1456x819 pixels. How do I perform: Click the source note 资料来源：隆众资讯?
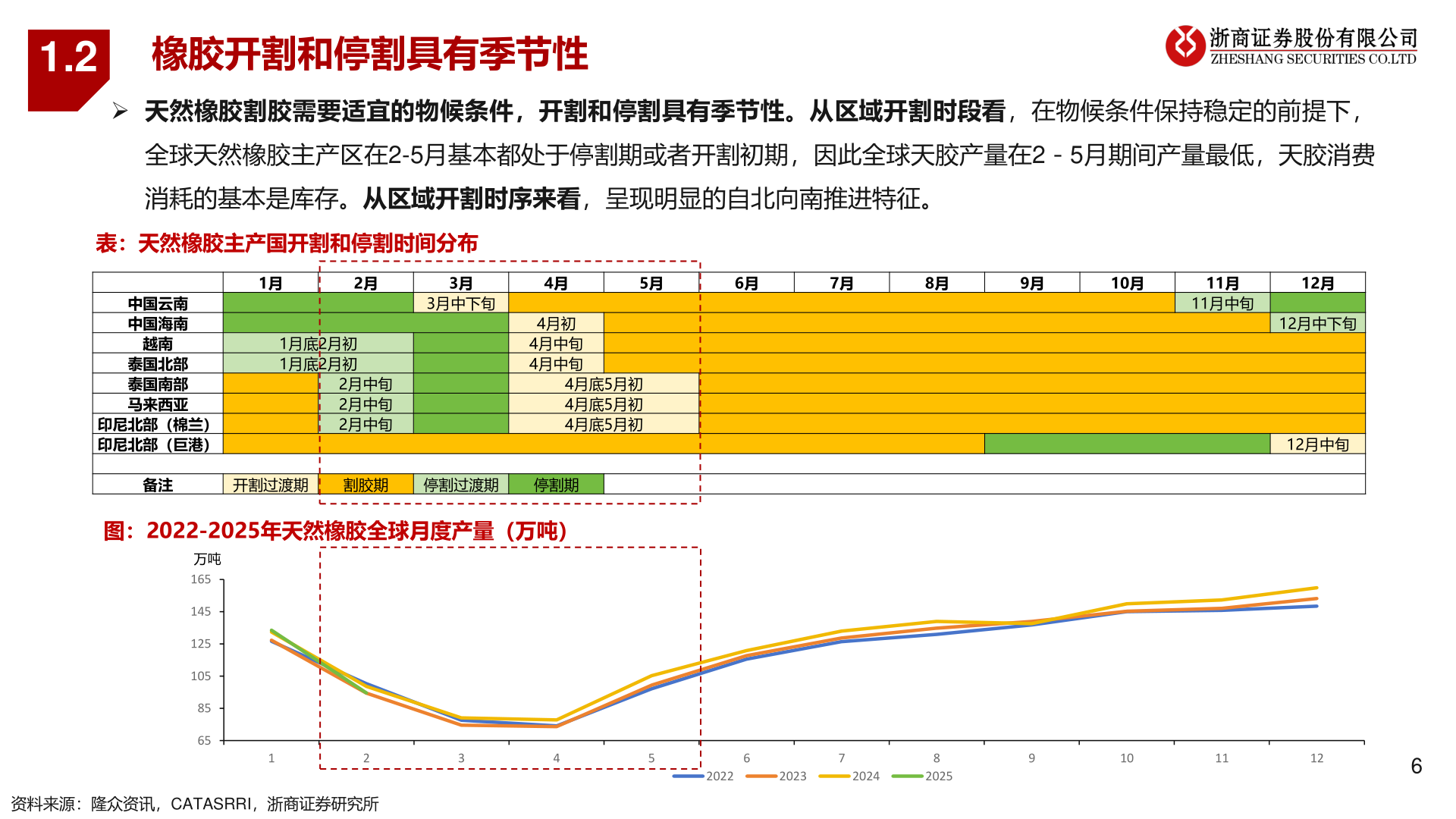tap(83, 804)
